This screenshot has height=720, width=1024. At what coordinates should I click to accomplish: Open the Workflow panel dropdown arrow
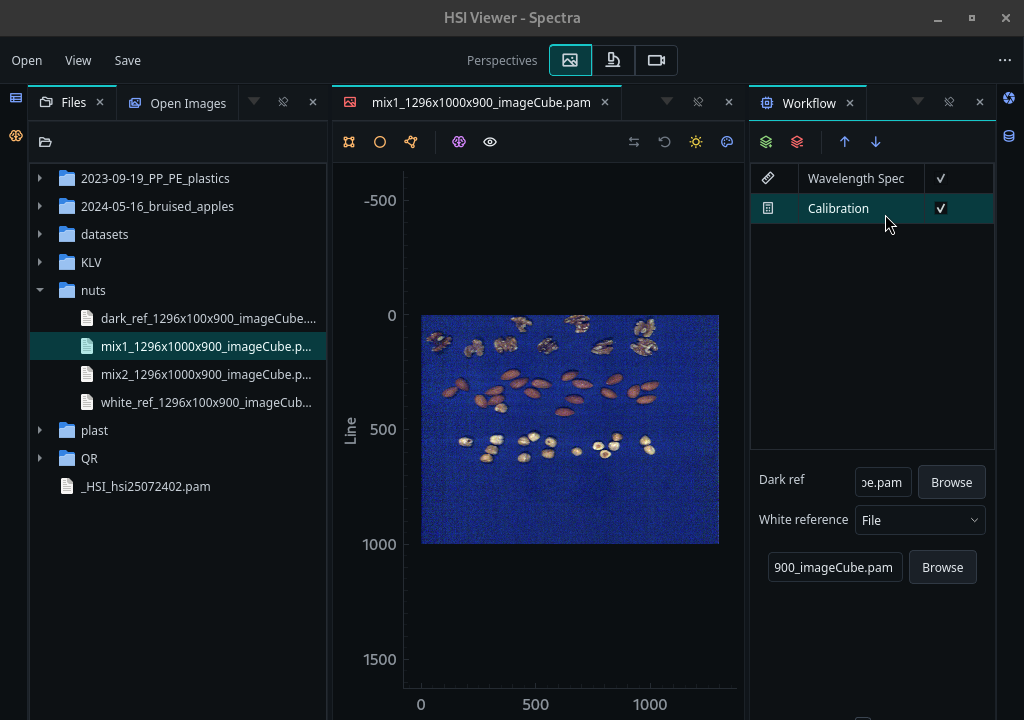pyautogui.click(x=918, y=101)
